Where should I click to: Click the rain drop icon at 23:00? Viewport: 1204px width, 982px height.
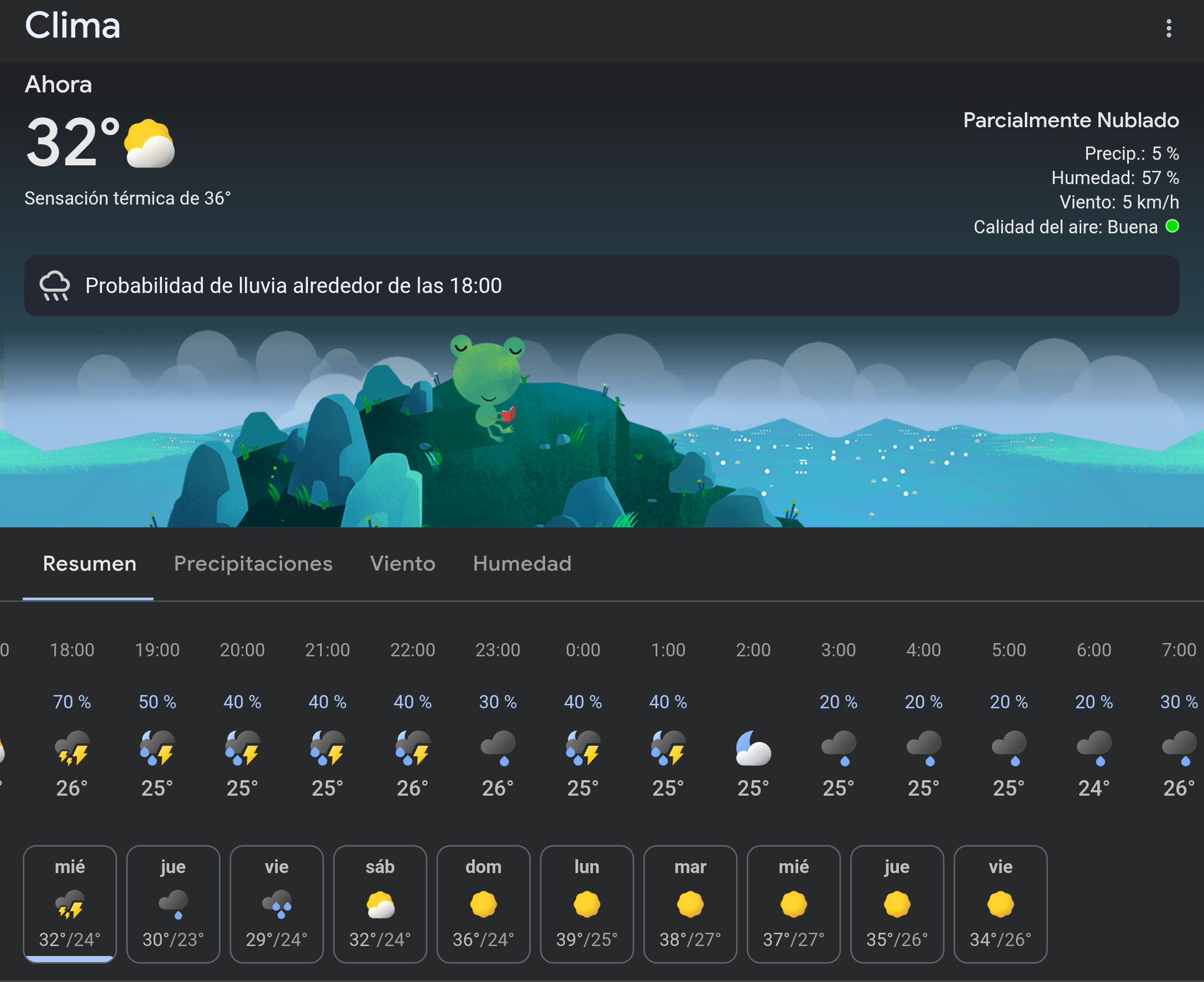498,748
